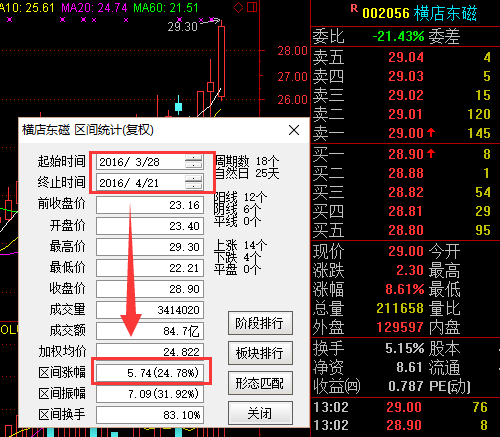Click the 下跌 4个 statistic
This screenshot has height=437, width=500.
[237, 257]
